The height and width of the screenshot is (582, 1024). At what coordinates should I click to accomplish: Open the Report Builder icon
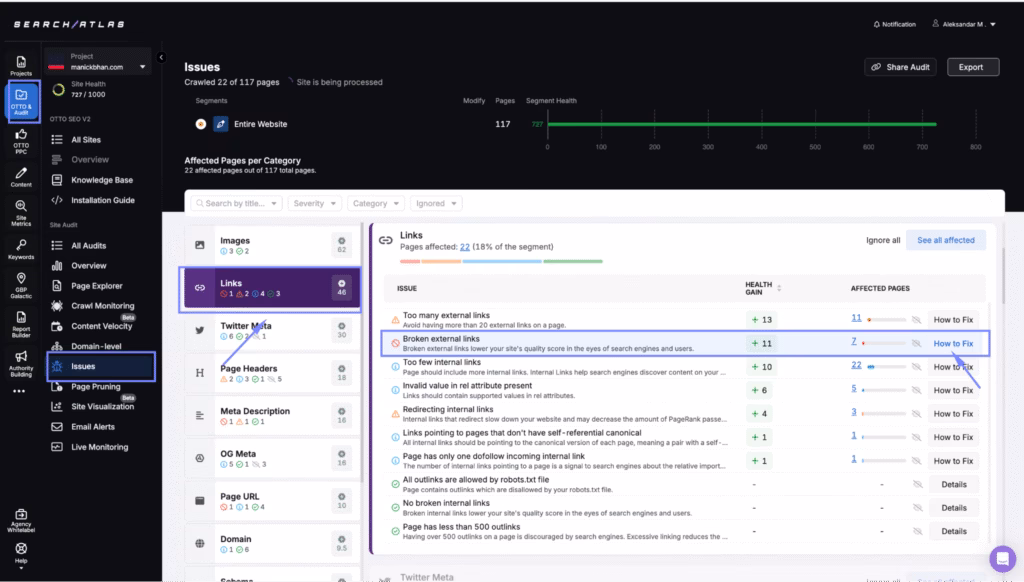point(21,321)
